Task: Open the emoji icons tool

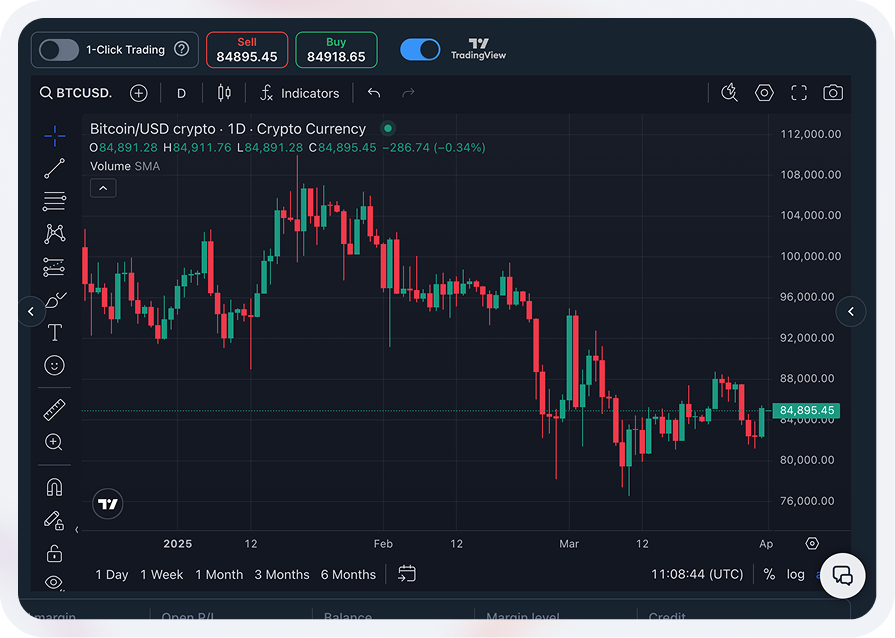Action: pos(55,366)
